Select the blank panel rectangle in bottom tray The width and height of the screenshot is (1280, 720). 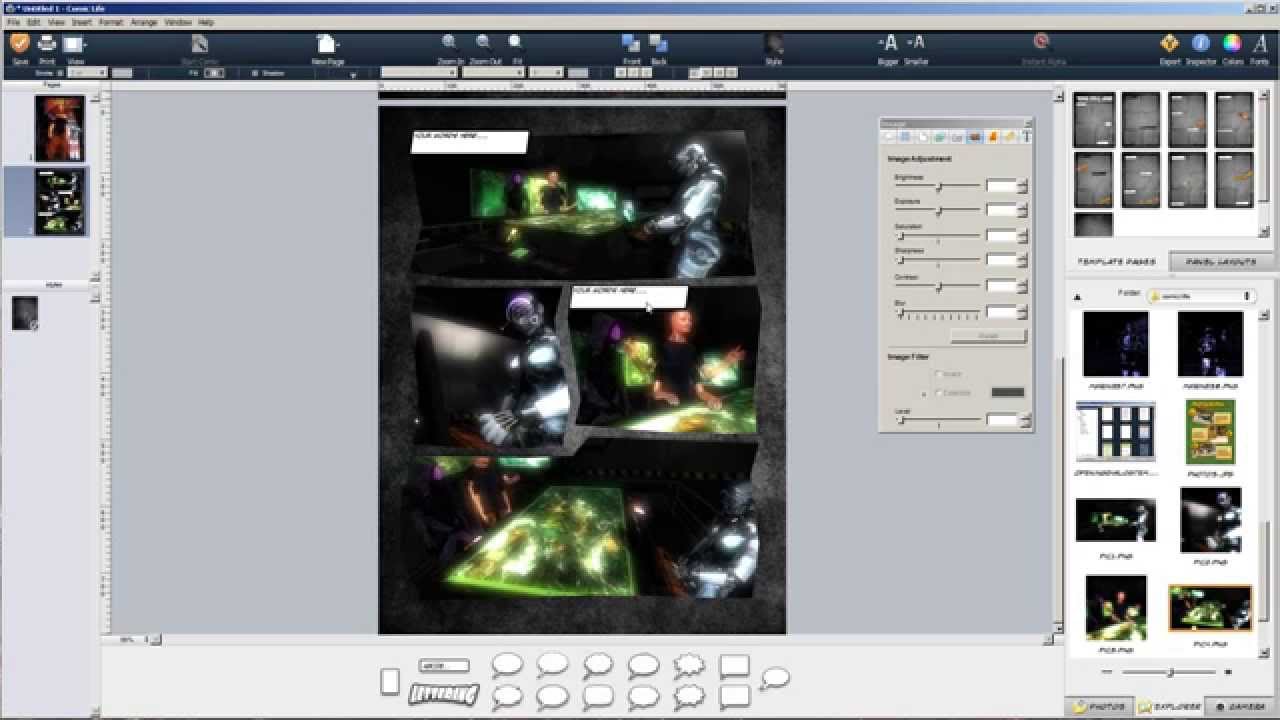click(x=390, y=681)
